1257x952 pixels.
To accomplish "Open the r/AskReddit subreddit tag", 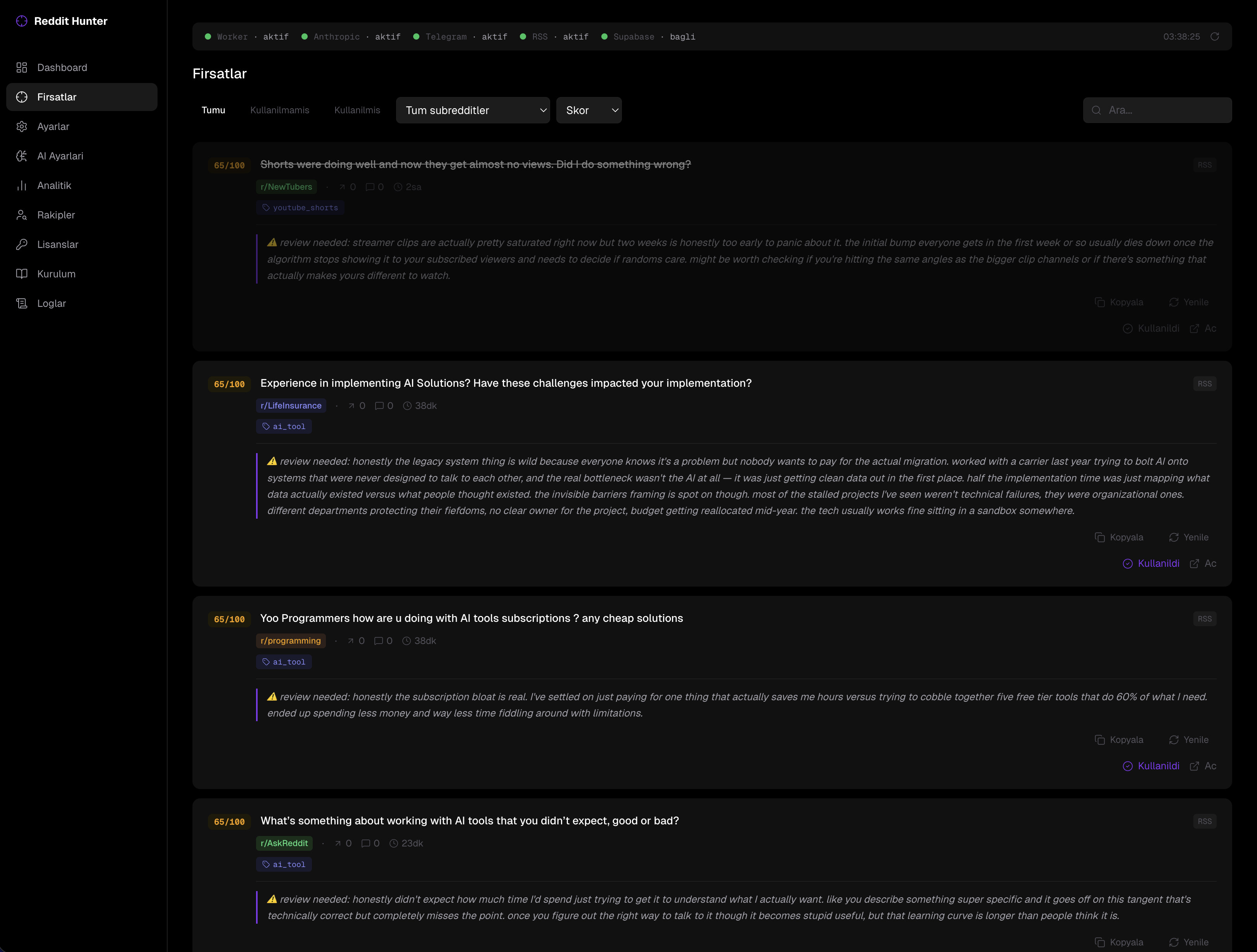I will click(x=284, y=843).
